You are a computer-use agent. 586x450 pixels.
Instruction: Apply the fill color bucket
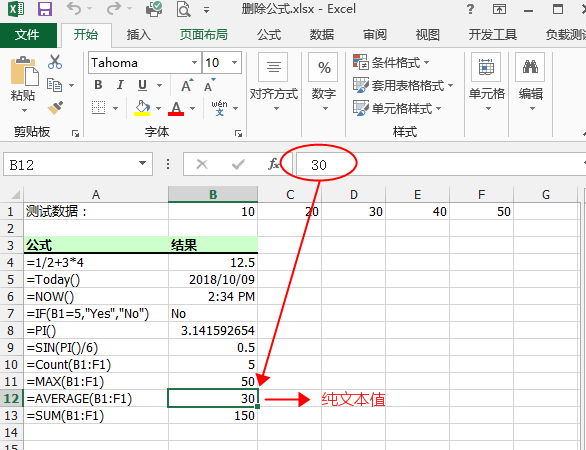pyautogui.click(x=142, y=108)
